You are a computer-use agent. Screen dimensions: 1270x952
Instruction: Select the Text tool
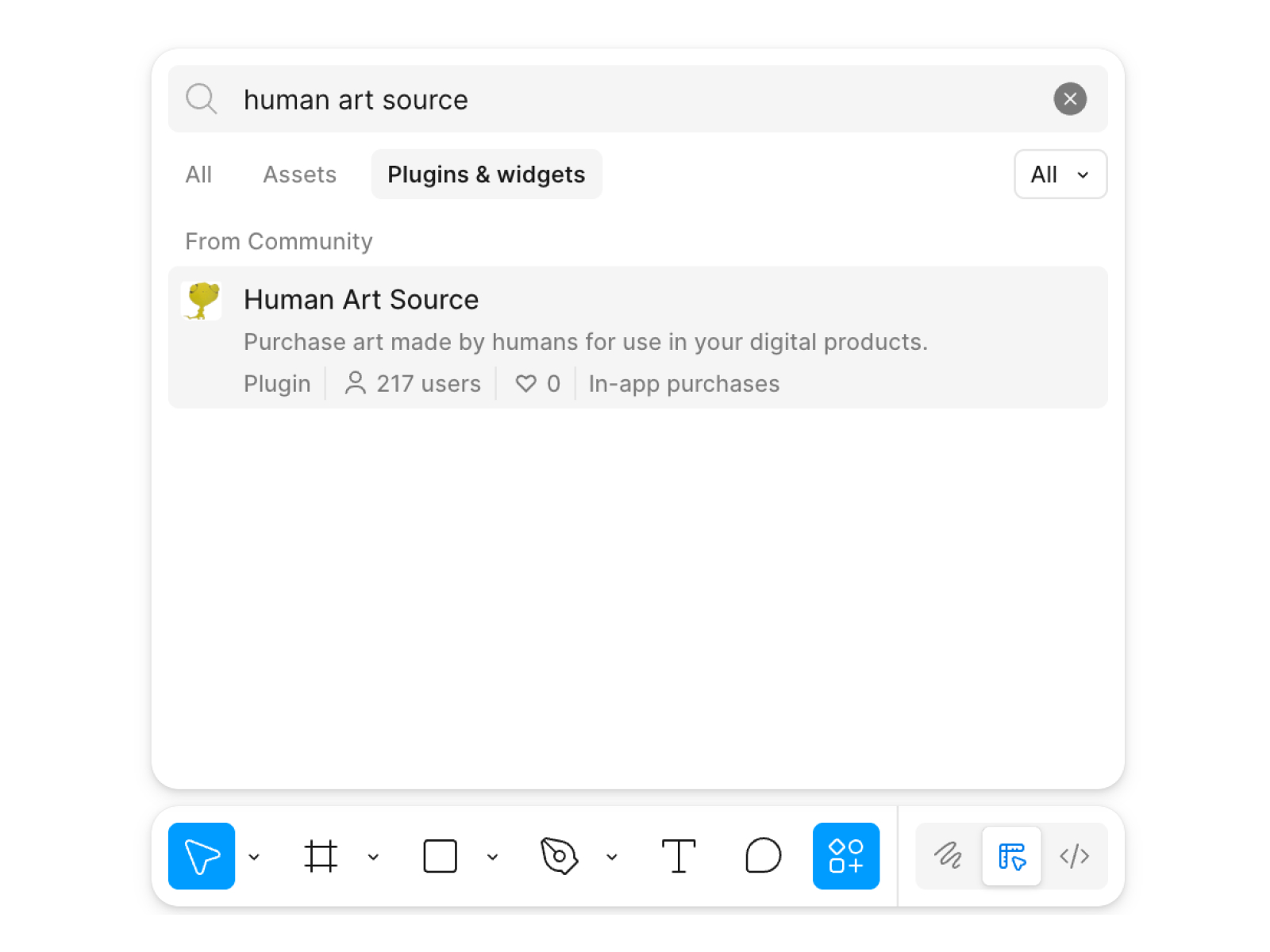click(x=679, y=856)
